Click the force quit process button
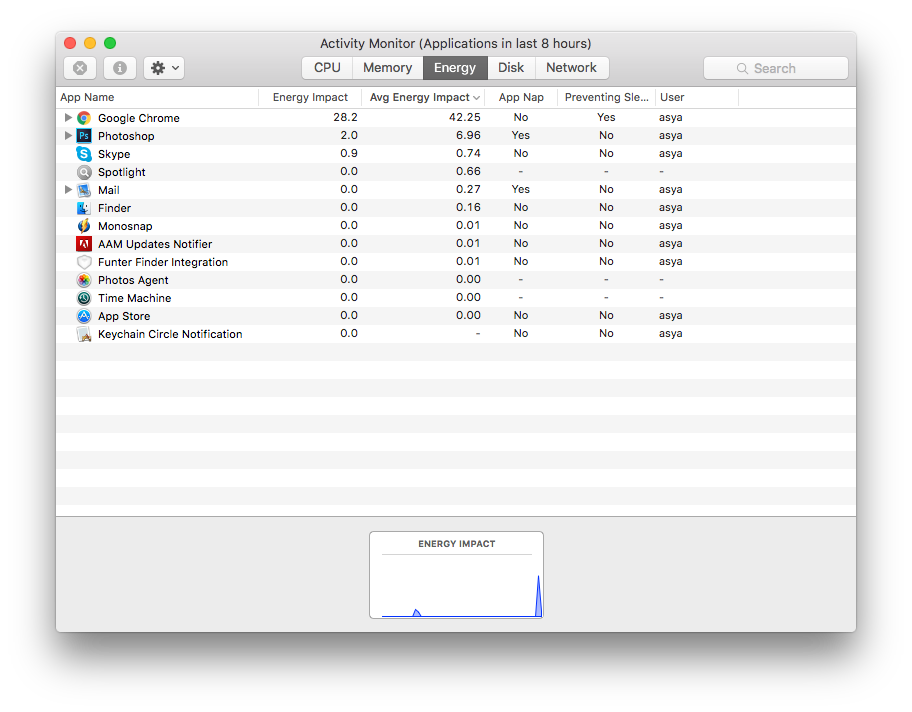The height and width of the screenshot is (712, 912). (80, 68)
